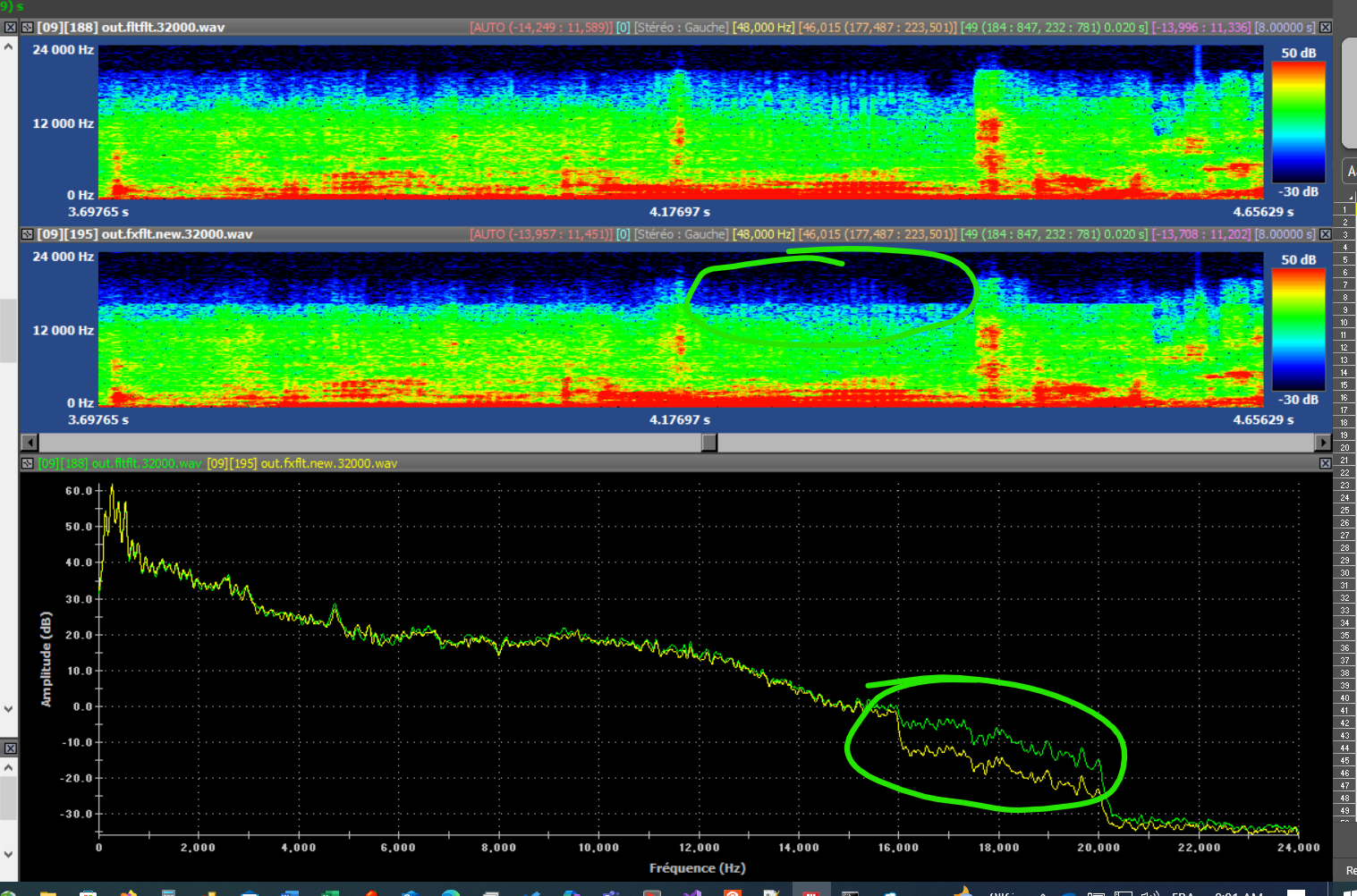
Task: Click the X icon at top-left corner
Action: click(x=10, y=28)
